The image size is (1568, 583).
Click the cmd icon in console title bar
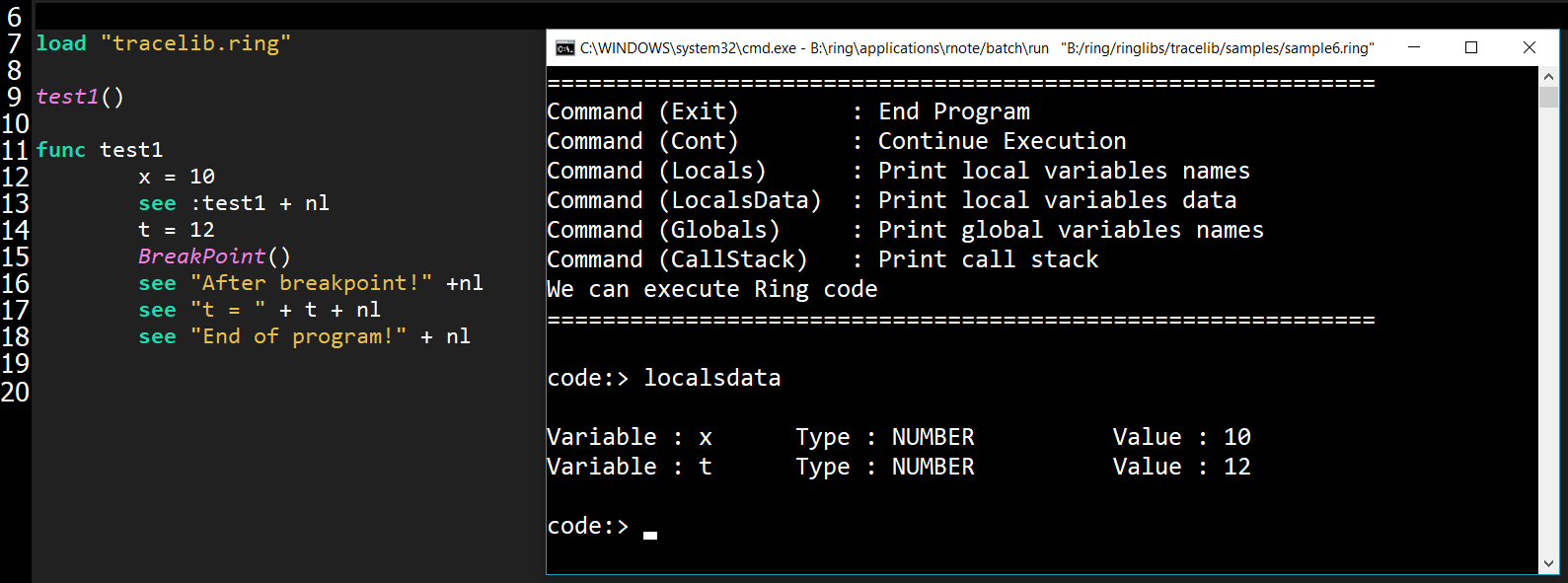click(564, 48)
